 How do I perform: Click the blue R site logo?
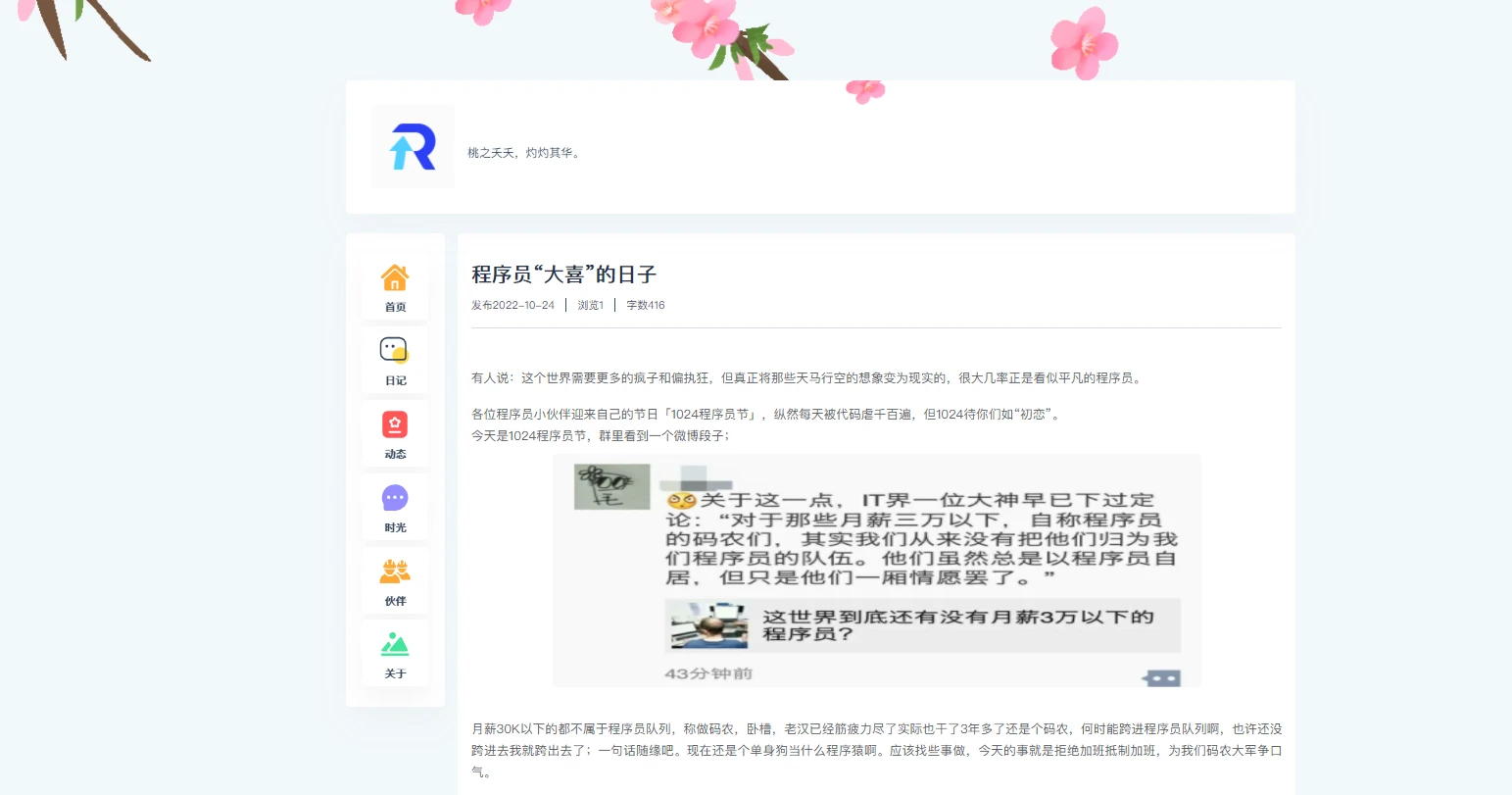(413, 147)
